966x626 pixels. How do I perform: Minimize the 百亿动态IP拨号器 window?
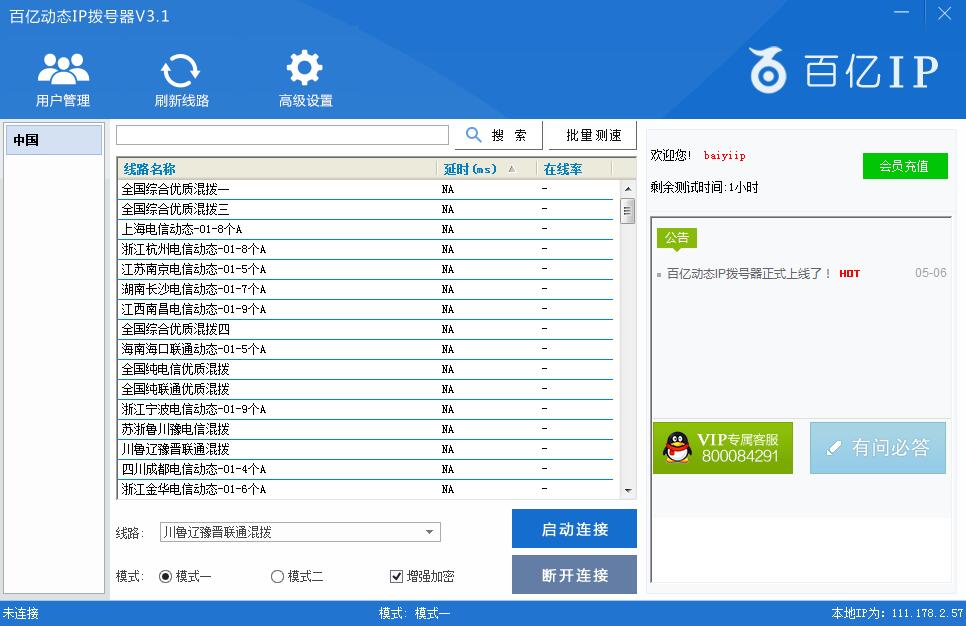[x=901, y=13]
